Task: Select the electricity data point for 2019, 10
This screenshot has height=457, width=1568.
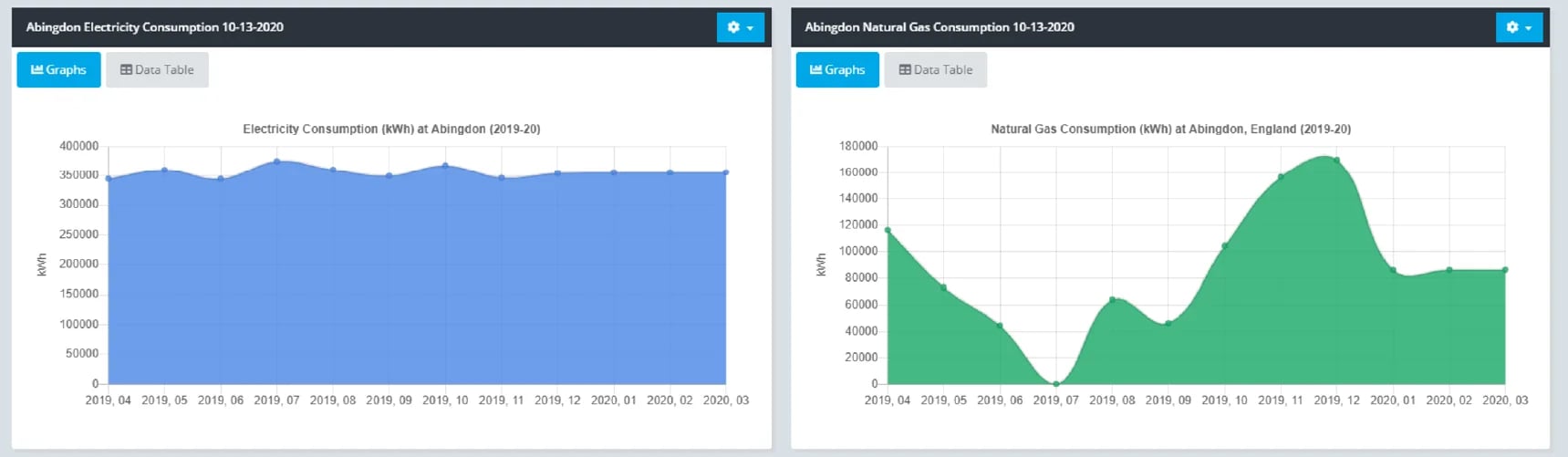Action: pos(445,165)
